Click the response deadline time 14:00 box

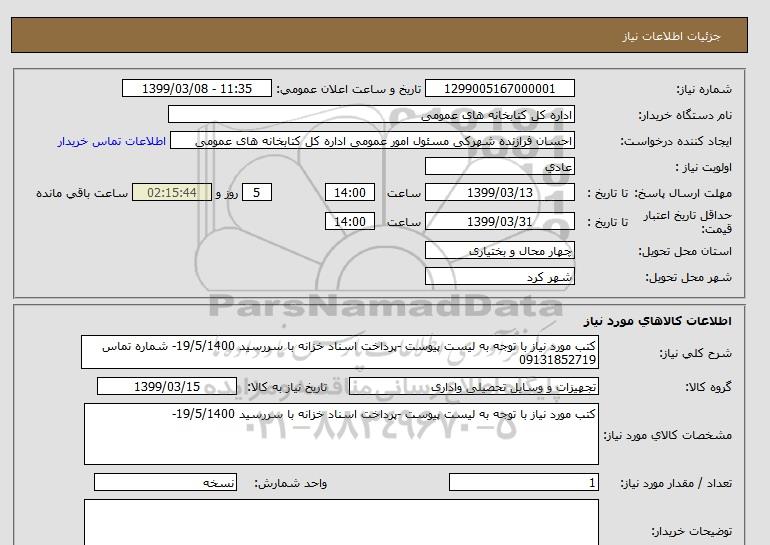tap(352, 193)
